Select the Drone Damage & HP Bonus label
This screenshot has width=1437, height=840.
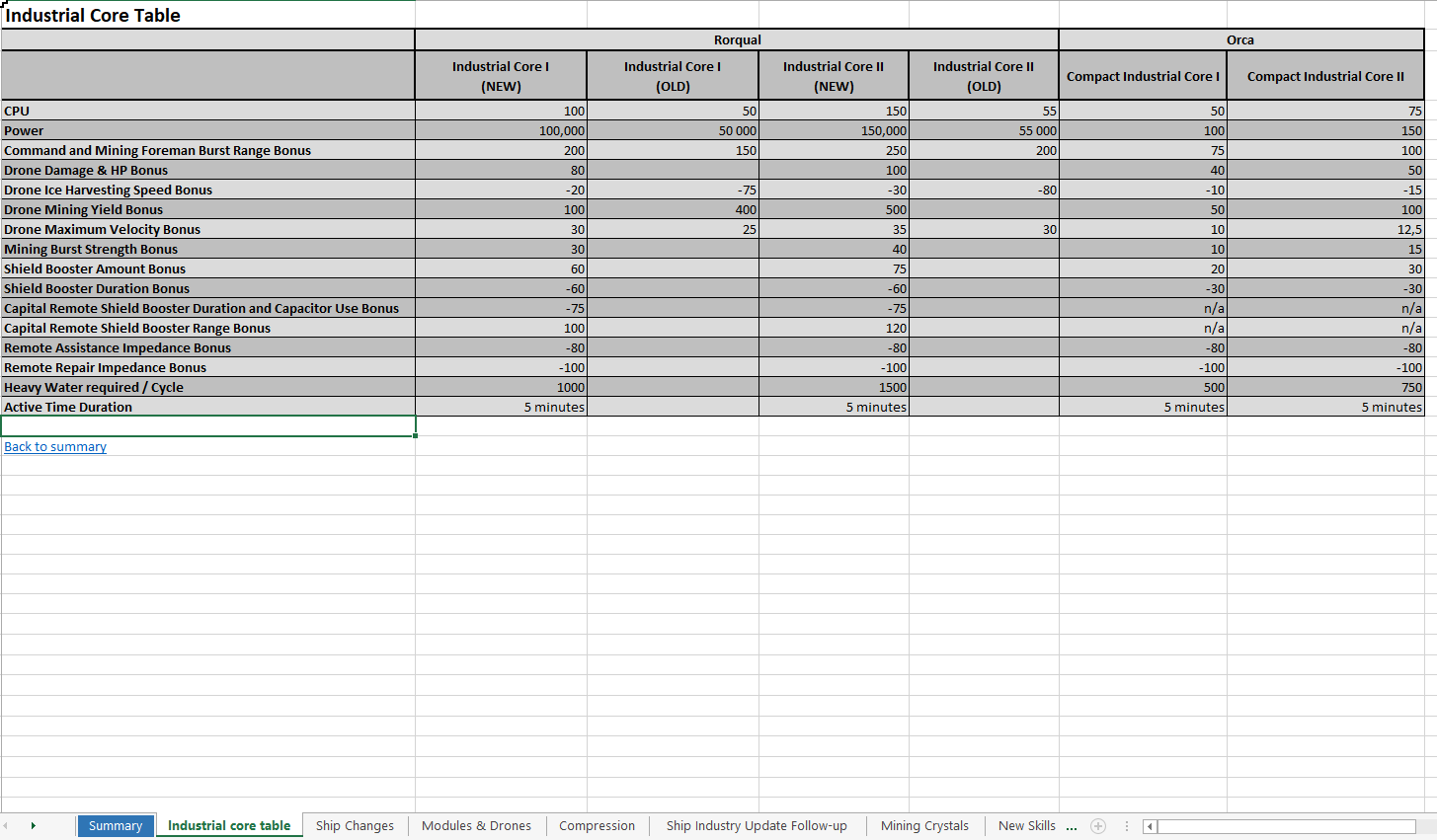tap(207, 170)
